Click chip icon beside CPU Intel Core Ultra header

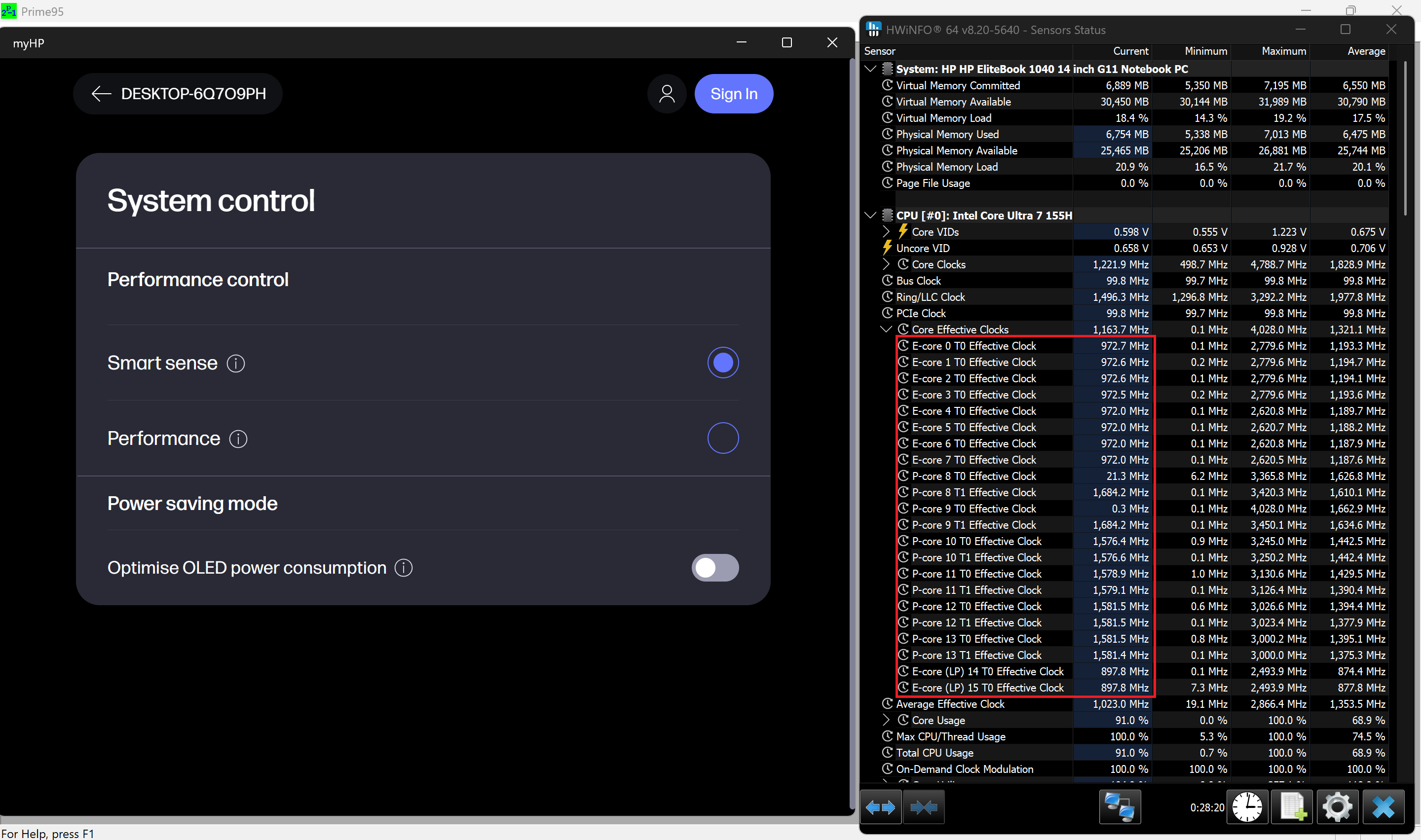[887, 216]
